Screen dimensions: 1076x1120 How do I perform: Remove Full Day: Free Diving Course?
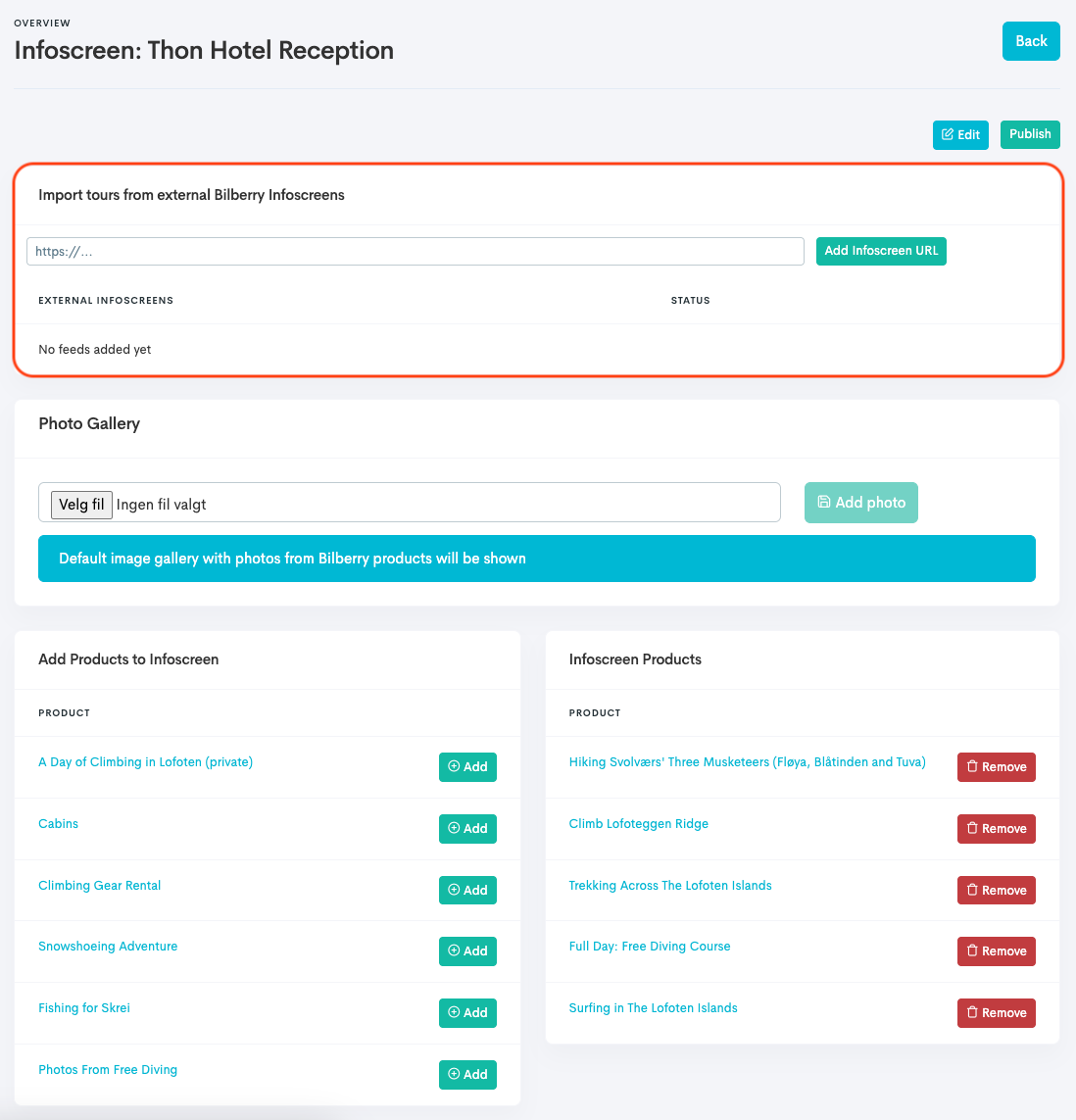pyautogui.click(x=996, y=951)
